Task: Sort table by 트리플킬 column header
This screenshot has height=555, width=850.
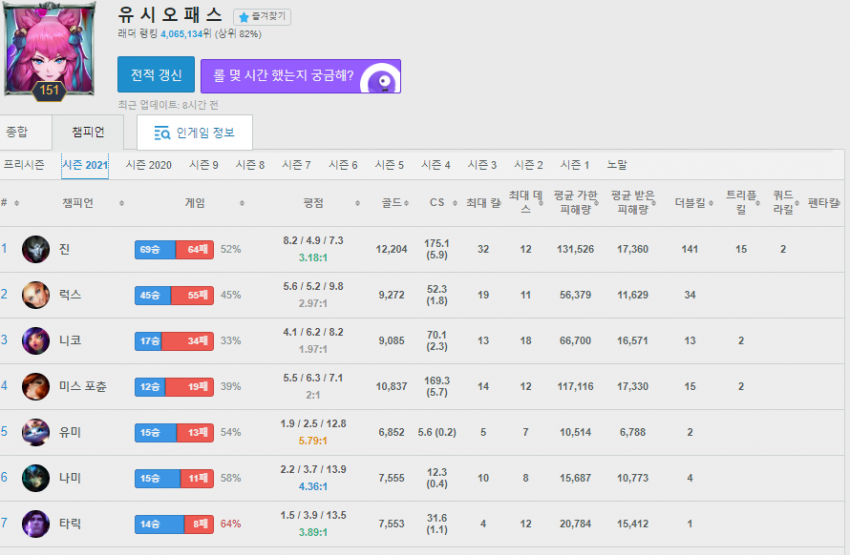Action: click(741, 202)
